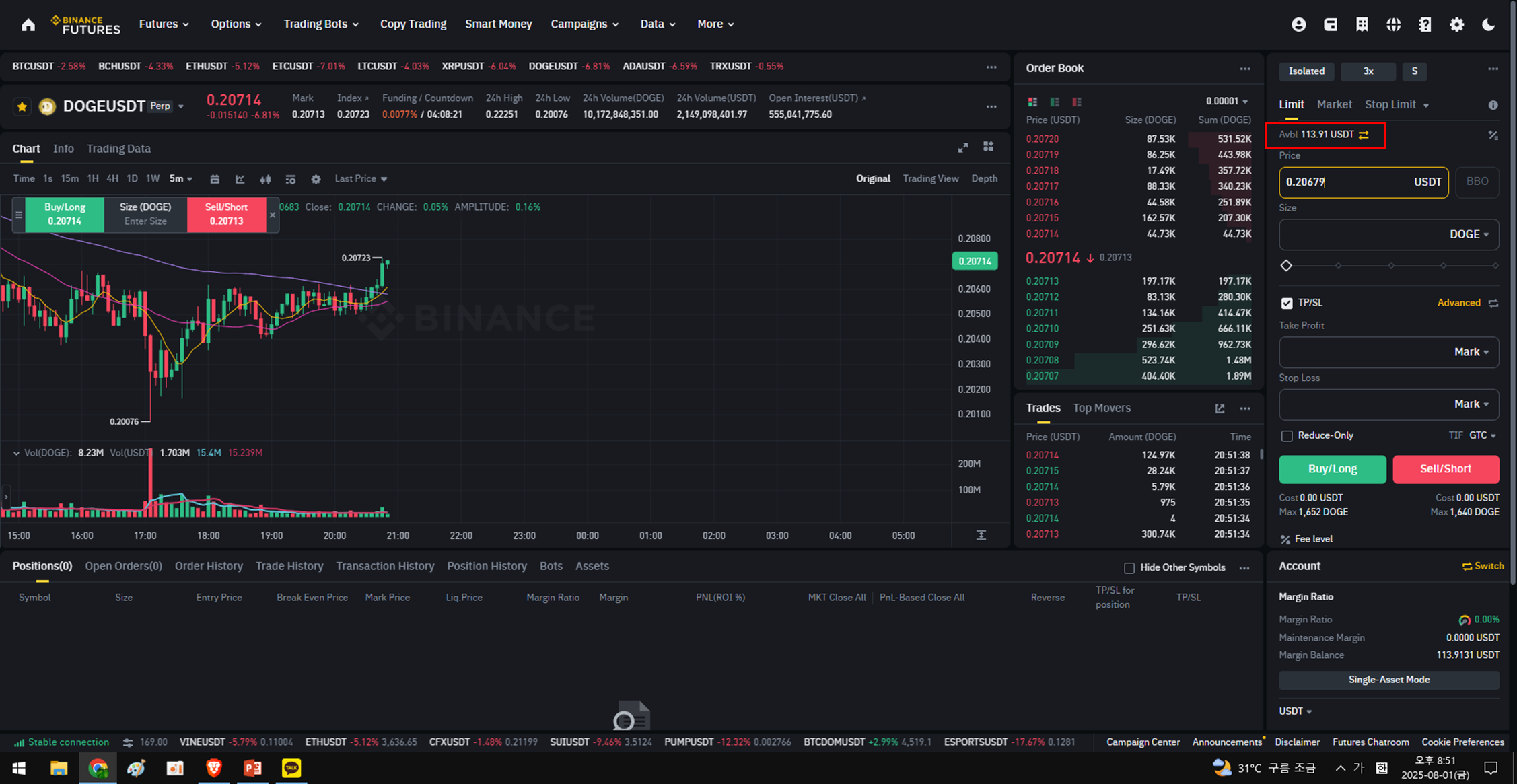Expand the TIF GTC dropdown
The image size is (1517, 784).
point(1483,435)
